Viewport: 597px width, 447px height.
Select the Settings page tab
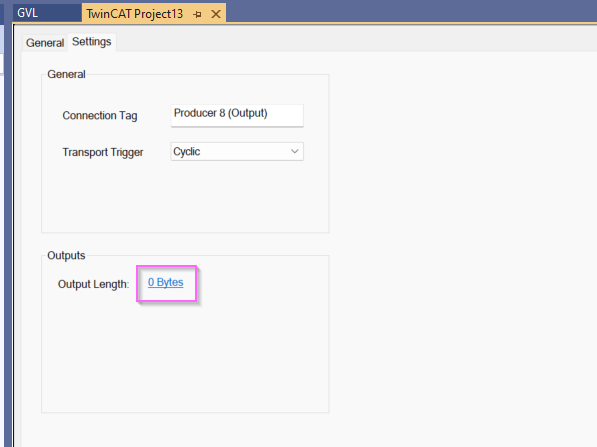pyautogui.click(x=92, y=42)
